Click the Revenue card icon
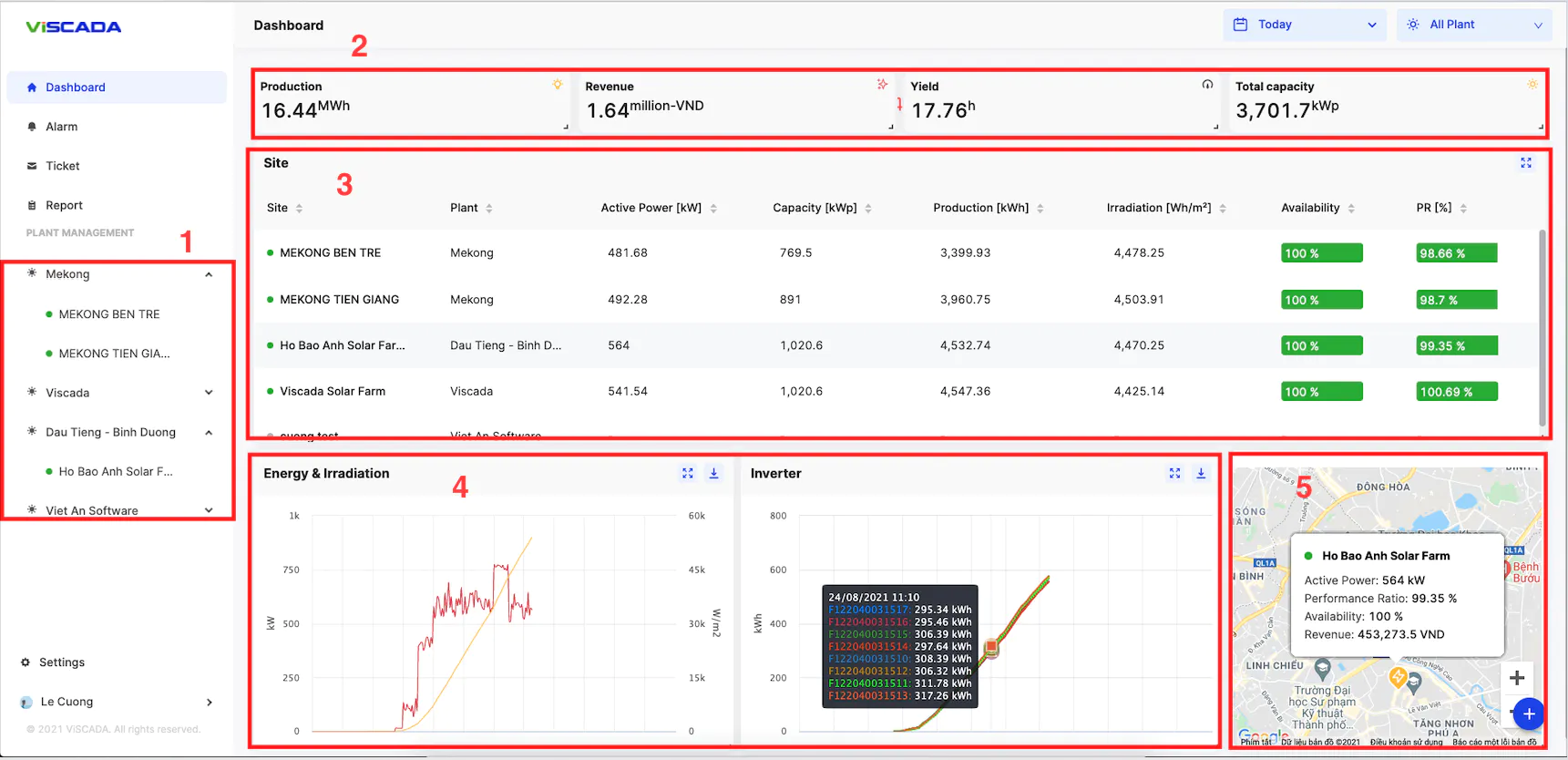Image resolution: width=1568 pixels, height=760 pixels. click(882, 84)
